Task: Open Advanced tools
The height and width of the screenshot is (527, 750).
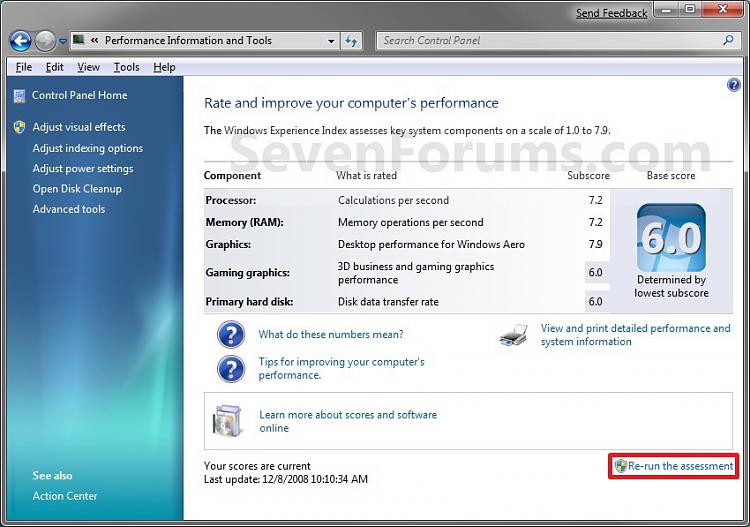Action: click(x=68, y=209)
